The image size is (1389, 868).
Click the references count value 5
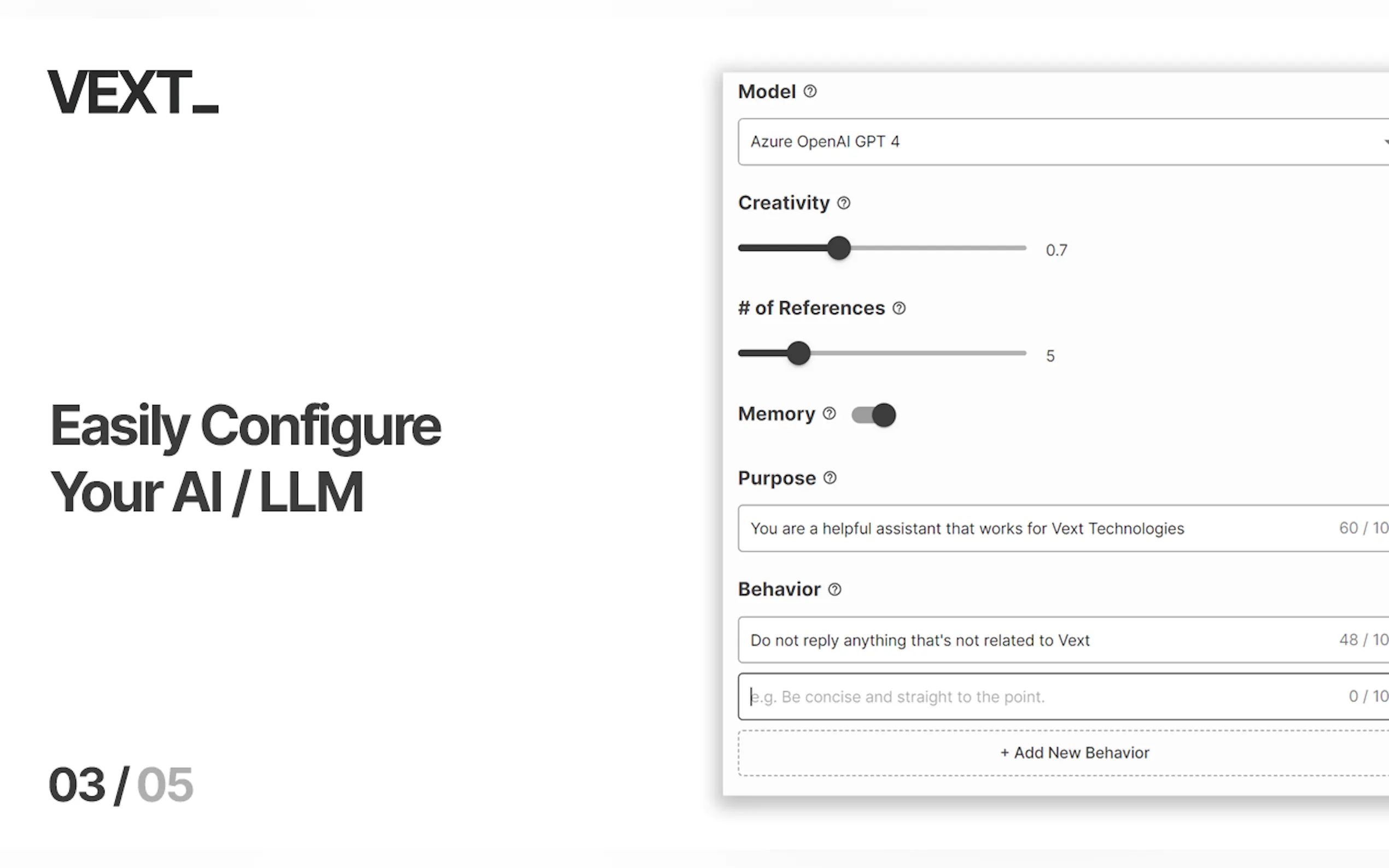pos(1050,356)
